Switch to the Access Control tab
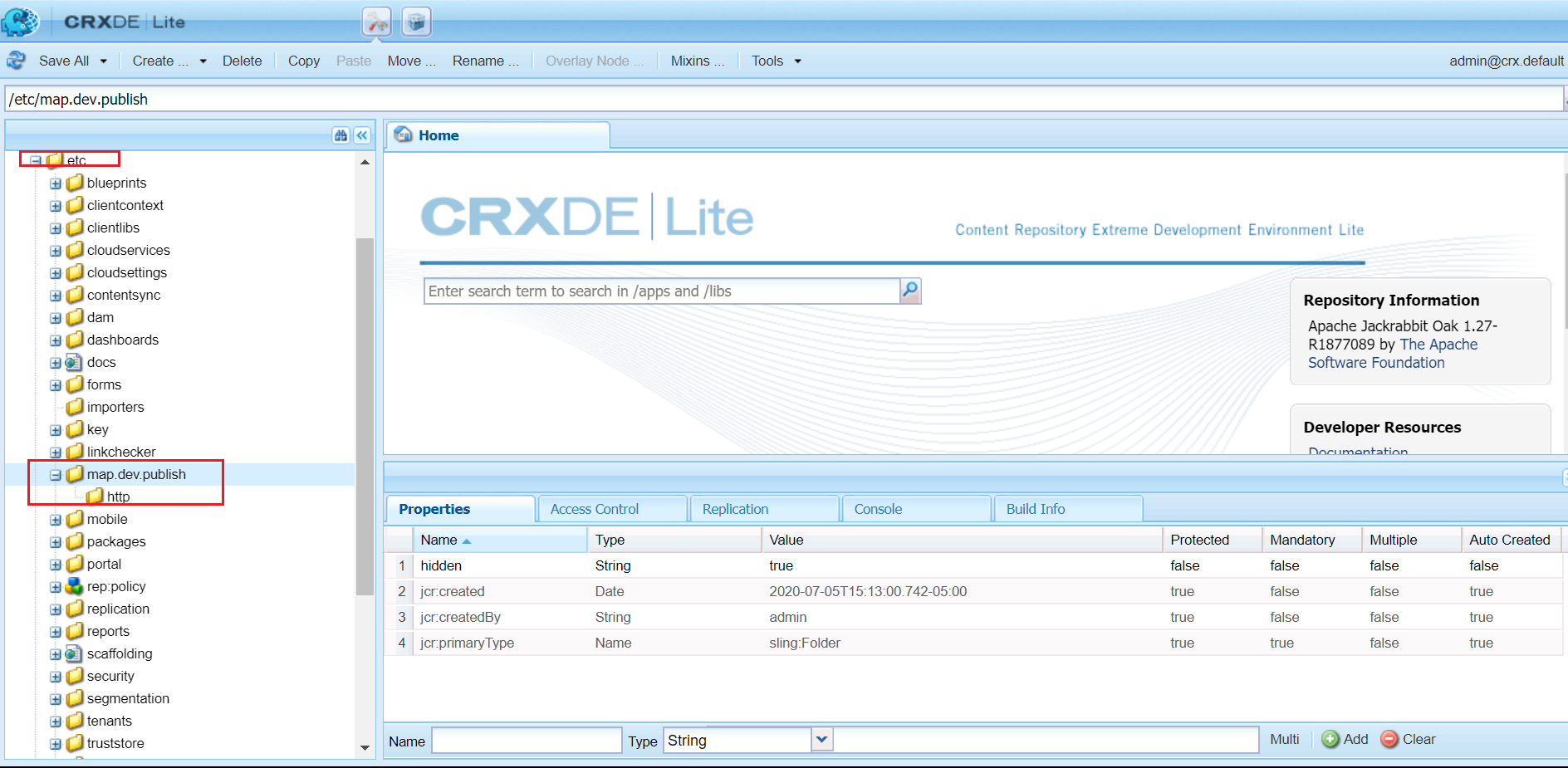The height and width of the screenshot is (768, 1568). tap(613, 509)
